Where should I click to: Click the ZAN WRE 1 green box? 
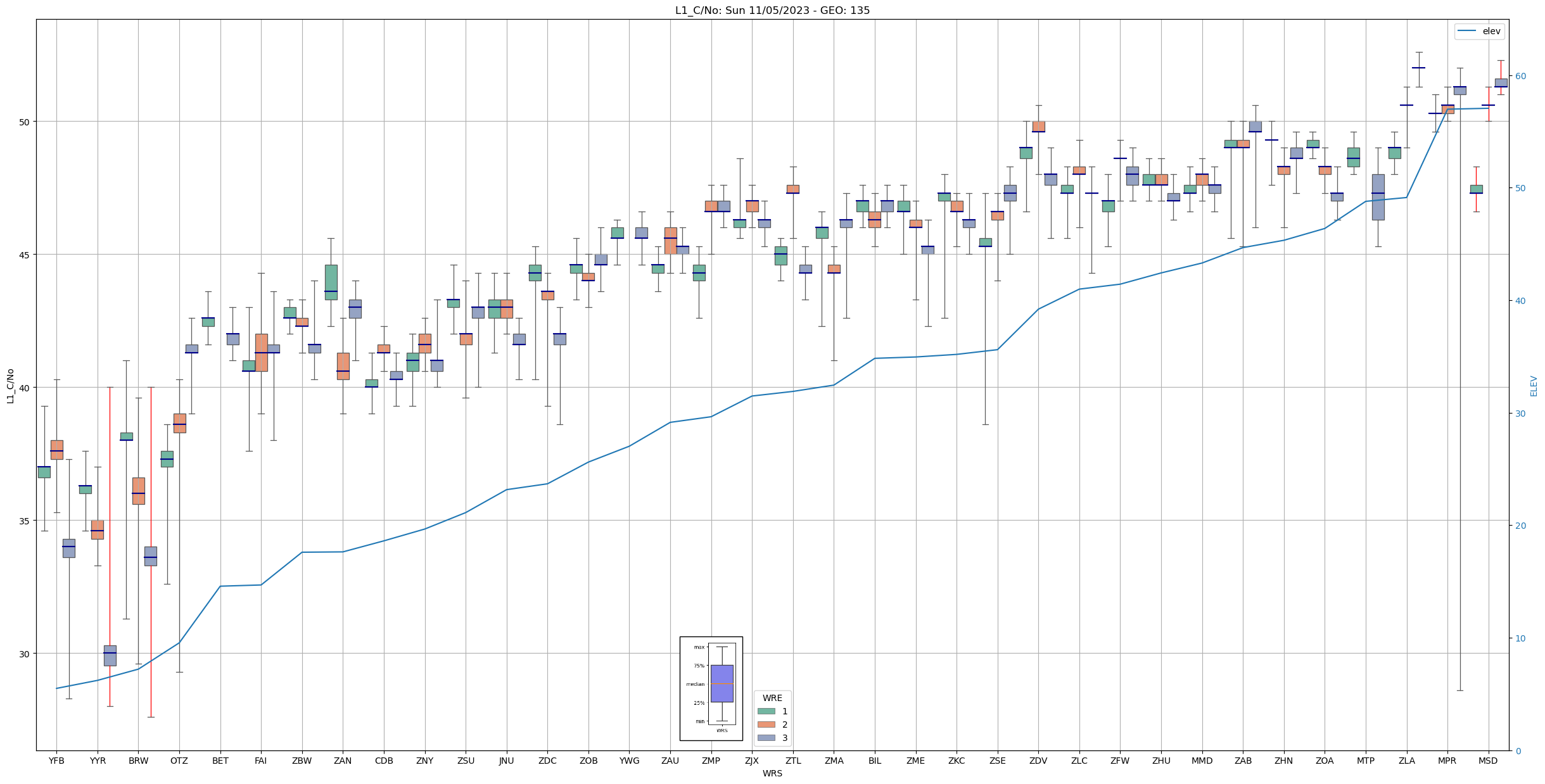[331, 282]
